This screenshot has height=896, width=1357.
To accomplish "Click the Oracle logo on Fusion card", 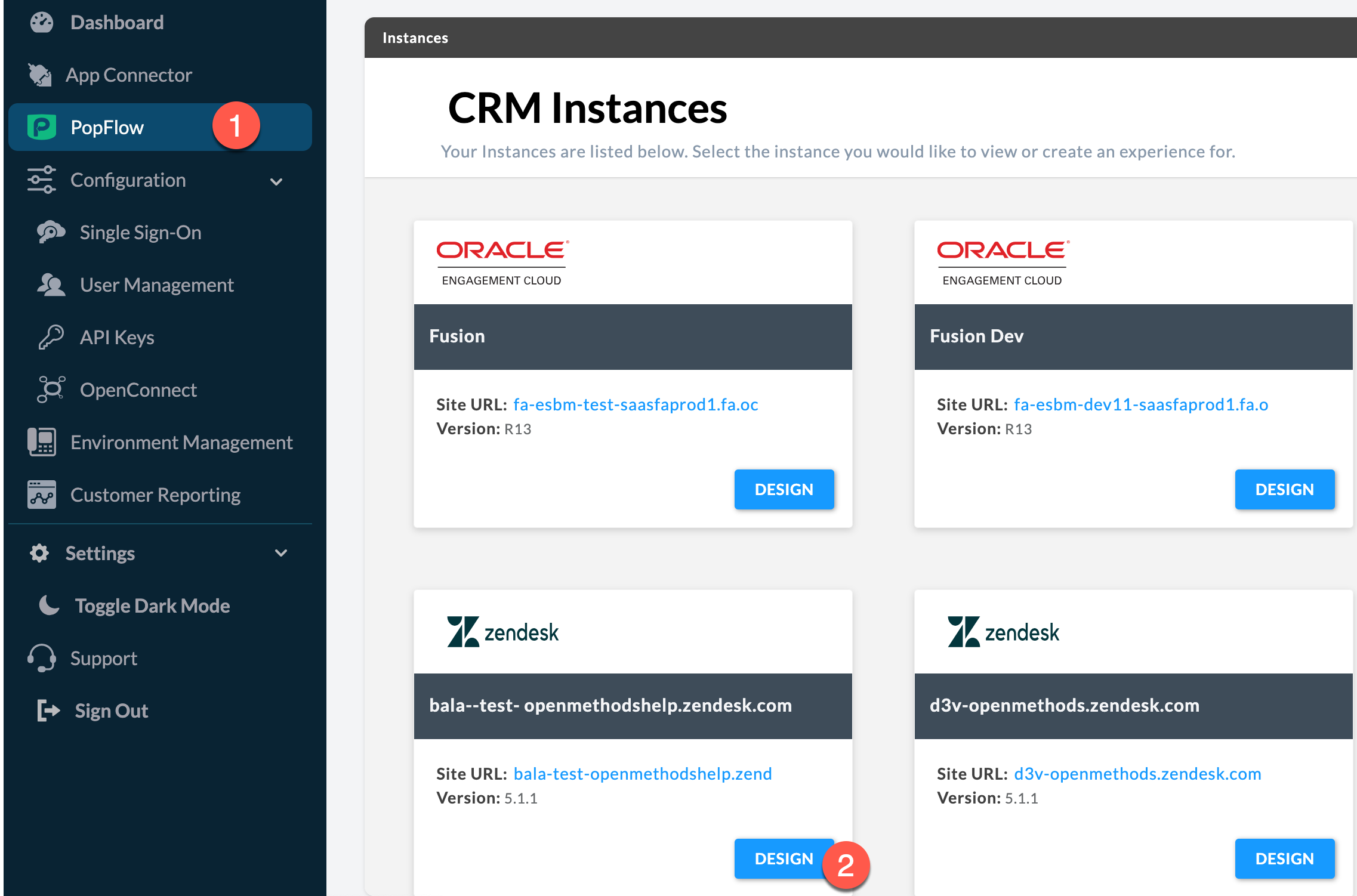I will coord(502,263).
